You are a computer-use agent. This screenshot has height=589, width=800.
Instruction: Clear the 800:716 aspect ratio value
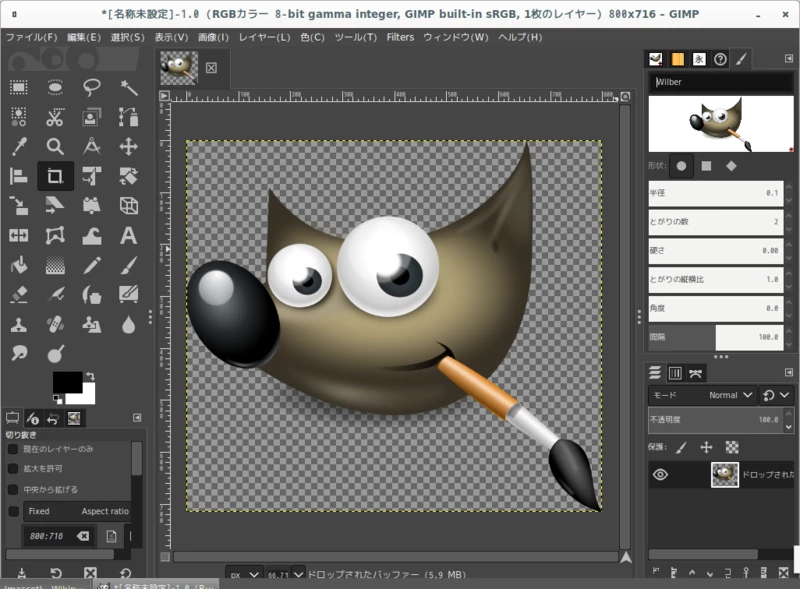[82, 535]
